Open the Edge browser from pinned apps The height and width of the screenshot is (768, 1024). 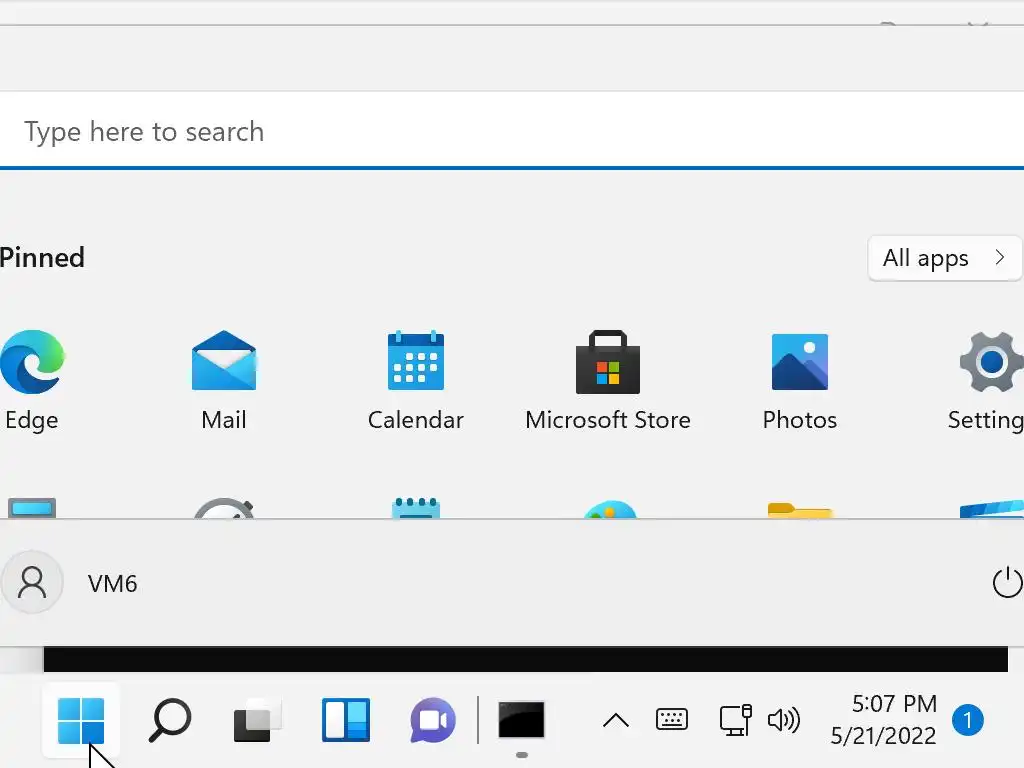(x=32, y=380)
